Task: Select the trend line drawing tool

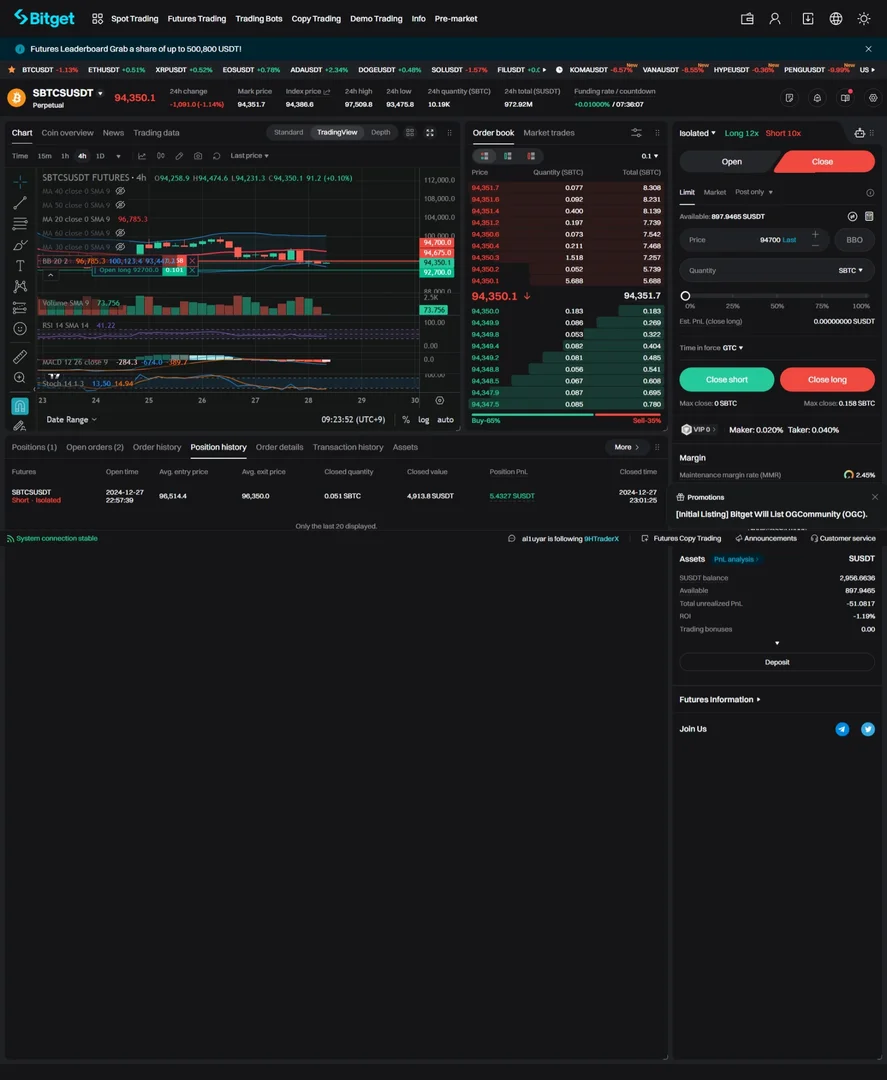Action: pyautogui.click(x=20, y=202)
